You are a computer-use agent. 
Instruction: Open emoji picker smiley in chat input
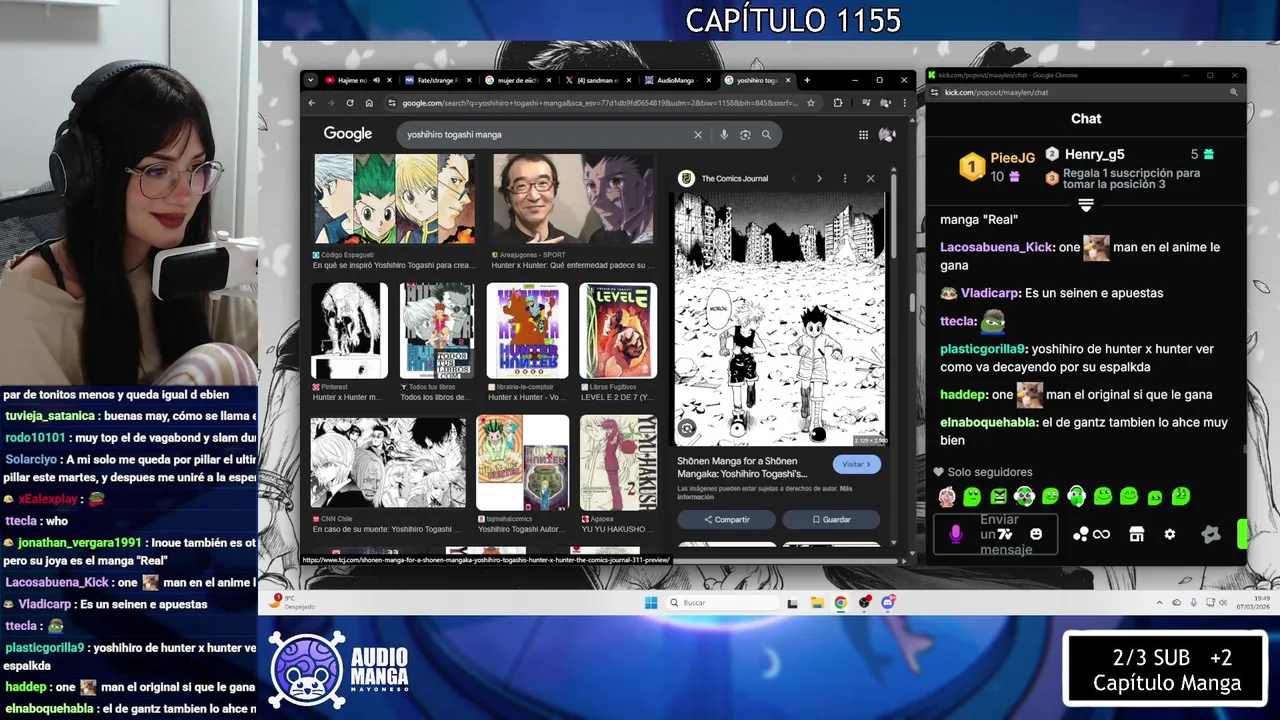pos(1036,534)
